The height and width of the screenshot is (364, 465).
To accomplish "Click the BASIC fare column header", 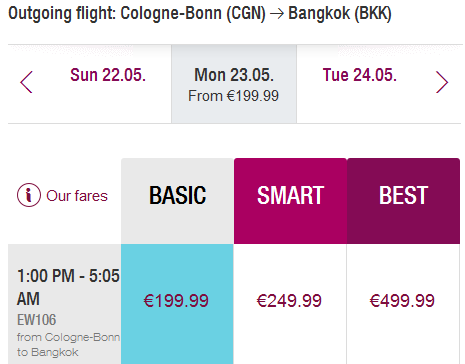I will pyautogui.click(x=177, y=201).
